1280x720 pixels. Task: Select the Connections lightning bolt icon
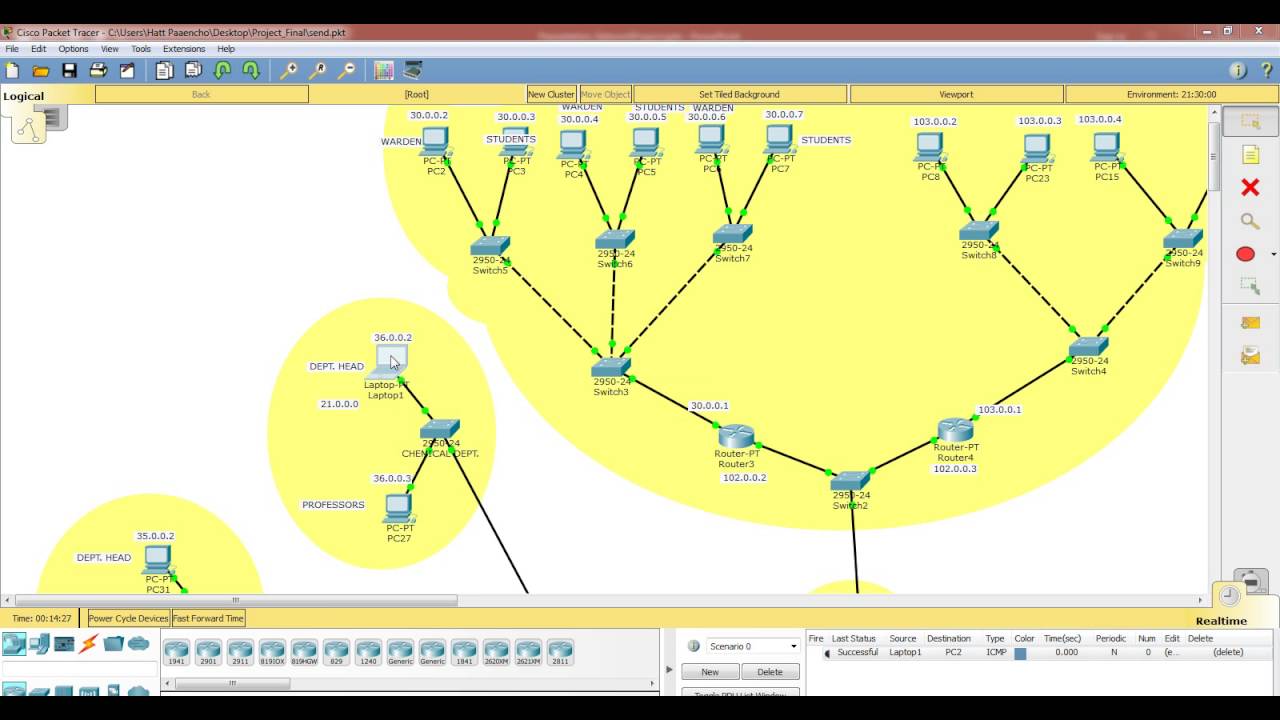(x=89, y=644)
